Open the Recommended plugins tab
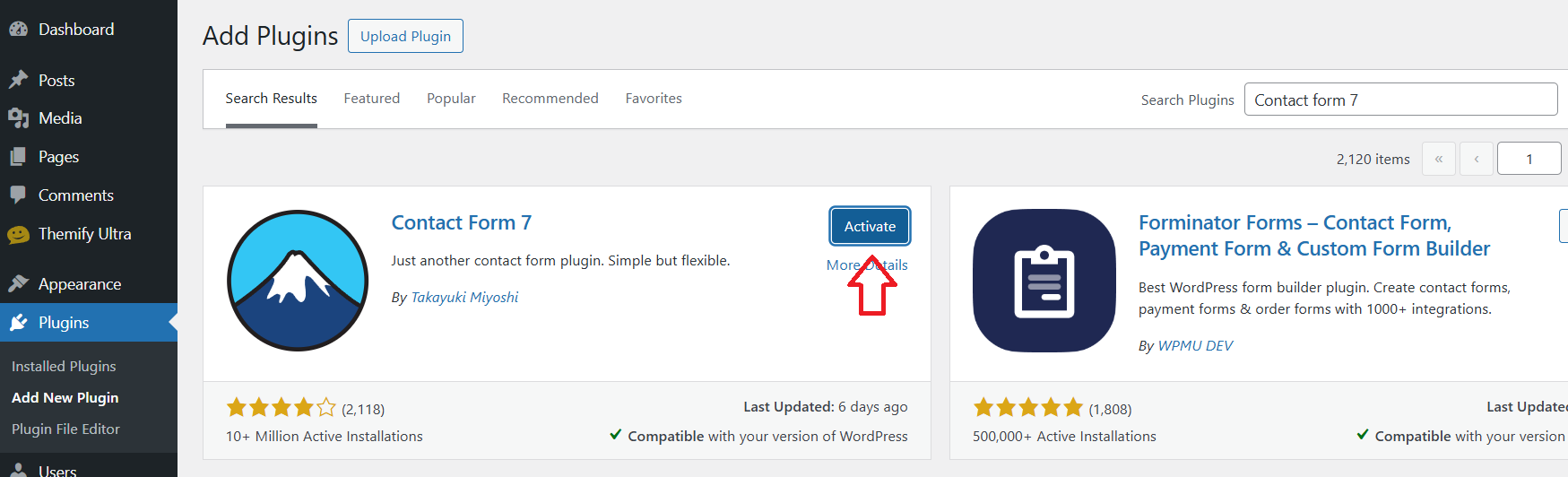This screenshot has height=477, width=1568. [550, 99]
